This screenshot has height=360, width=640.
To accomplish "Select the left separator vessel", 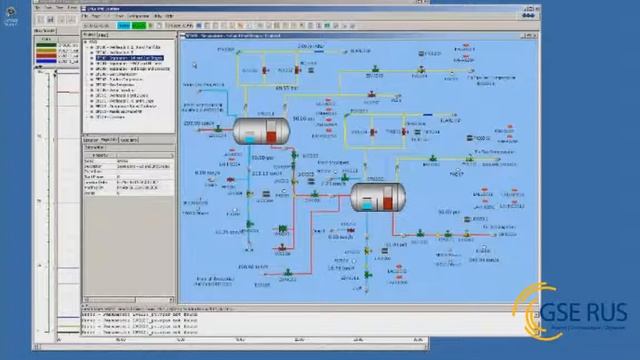I will (261, 131).
